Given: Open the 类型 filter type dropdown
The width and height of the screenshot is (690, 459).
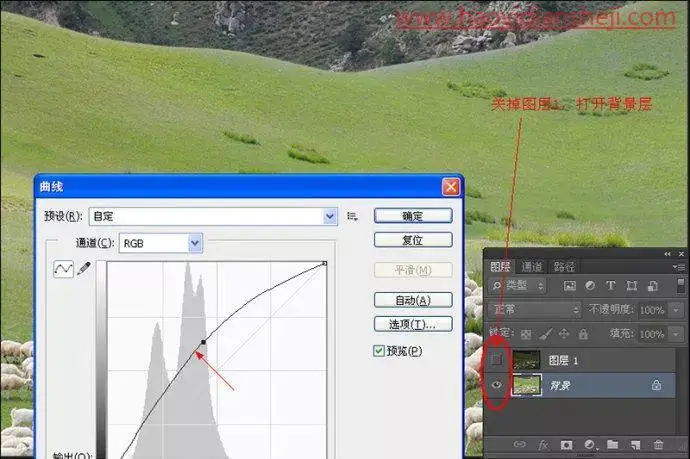Looking at the screenshot, I should (x=518, y=286).
